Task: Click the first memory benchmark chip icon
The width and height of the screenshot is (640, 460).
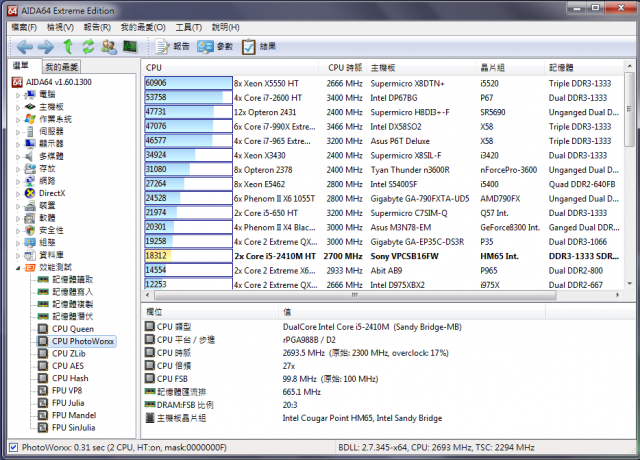Action: [43, 280]
